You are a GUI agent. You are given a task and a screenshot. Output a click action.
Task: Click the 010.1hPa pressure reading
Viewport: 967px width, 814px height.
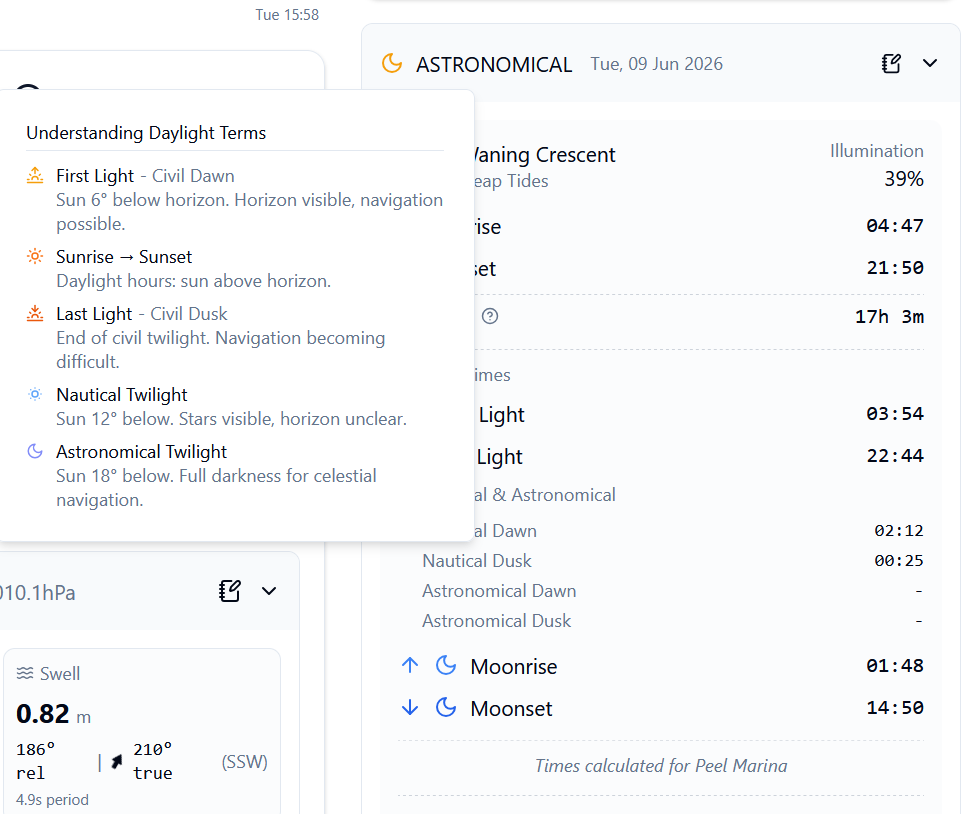[x=38, y=593]
